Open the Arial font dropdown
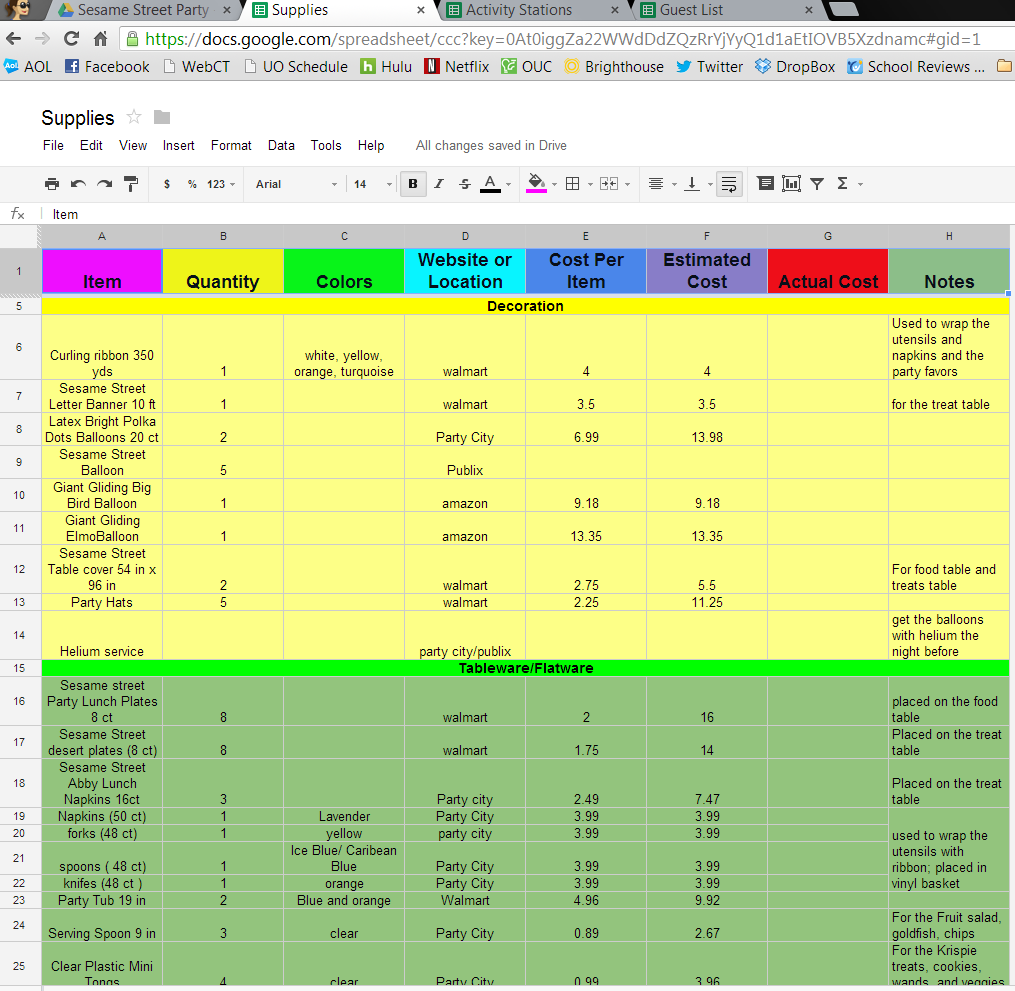Viewport: 1015px width, 991px height. (296, 184)
